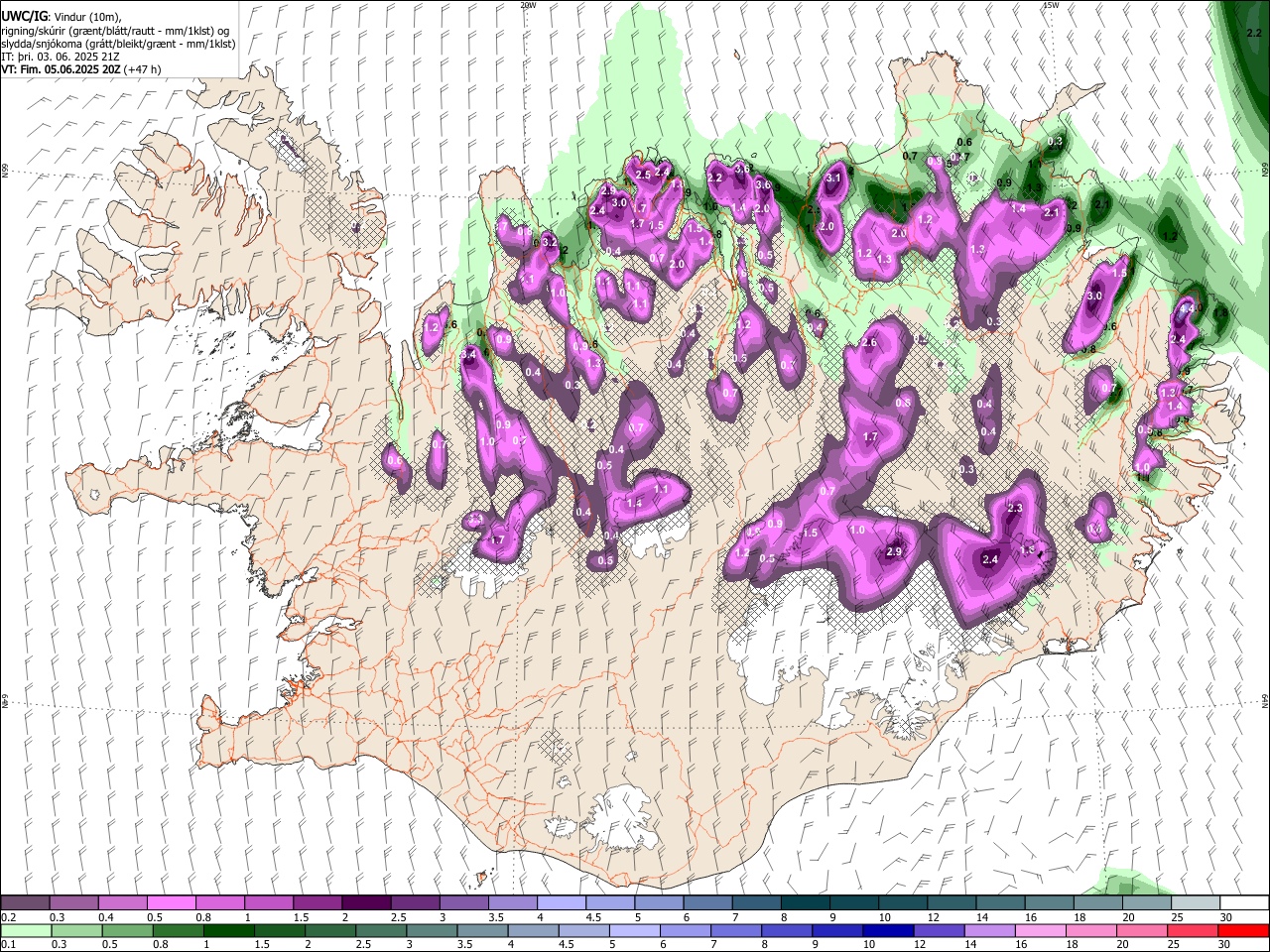Click the '0.4' label under the snow scale
Screen dimensions: 1270x952
click(106, 917)
